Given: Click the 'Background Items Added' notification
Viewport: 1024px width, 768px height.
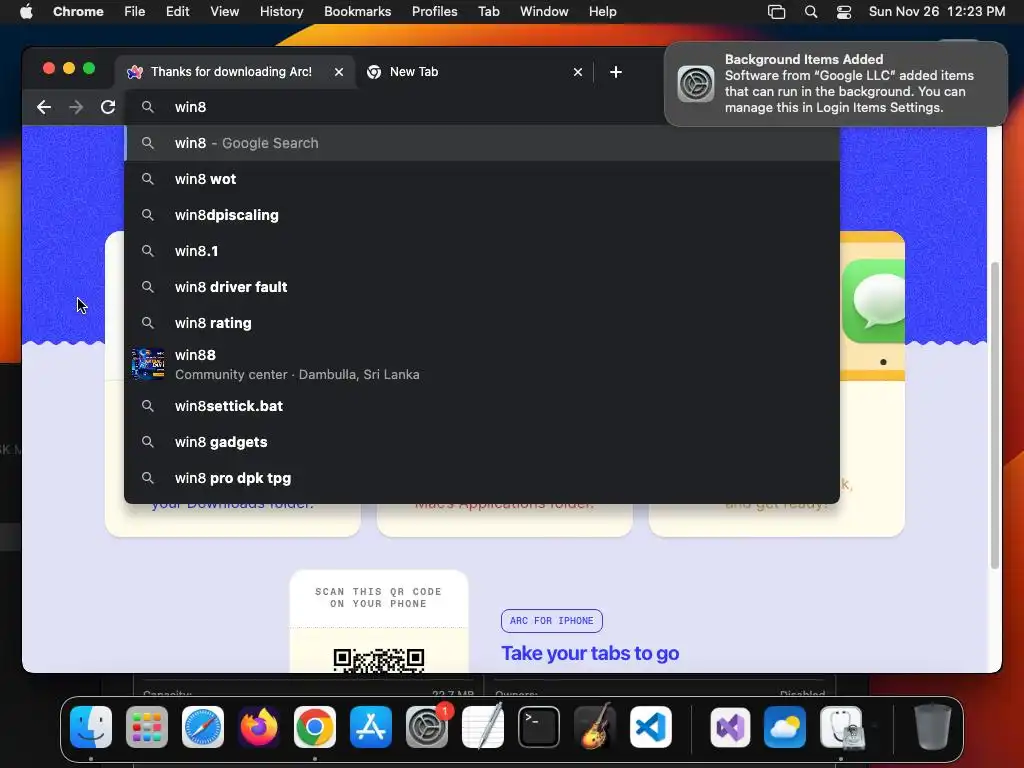Looking at the screenshot, I should pyautogui.click(x=835, y=84).
